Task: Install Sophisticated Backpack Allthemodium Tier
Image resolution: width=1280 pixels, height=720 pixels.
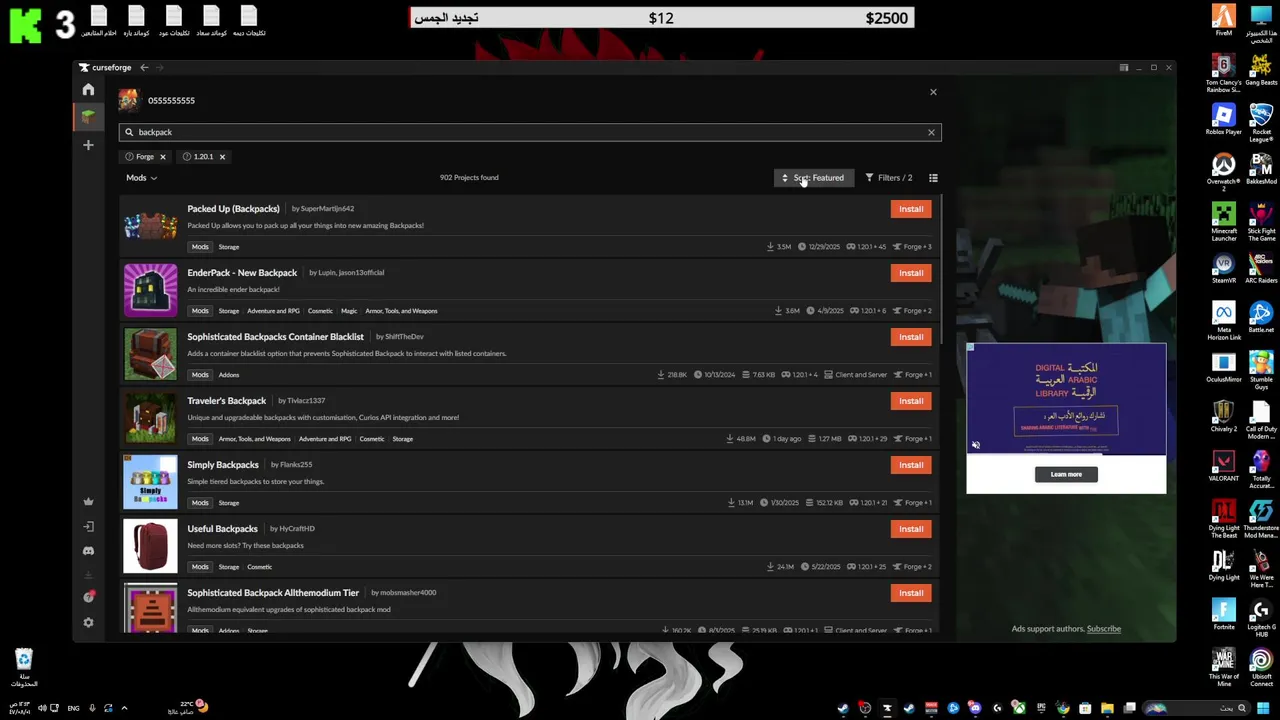Action: coord(910,593)
